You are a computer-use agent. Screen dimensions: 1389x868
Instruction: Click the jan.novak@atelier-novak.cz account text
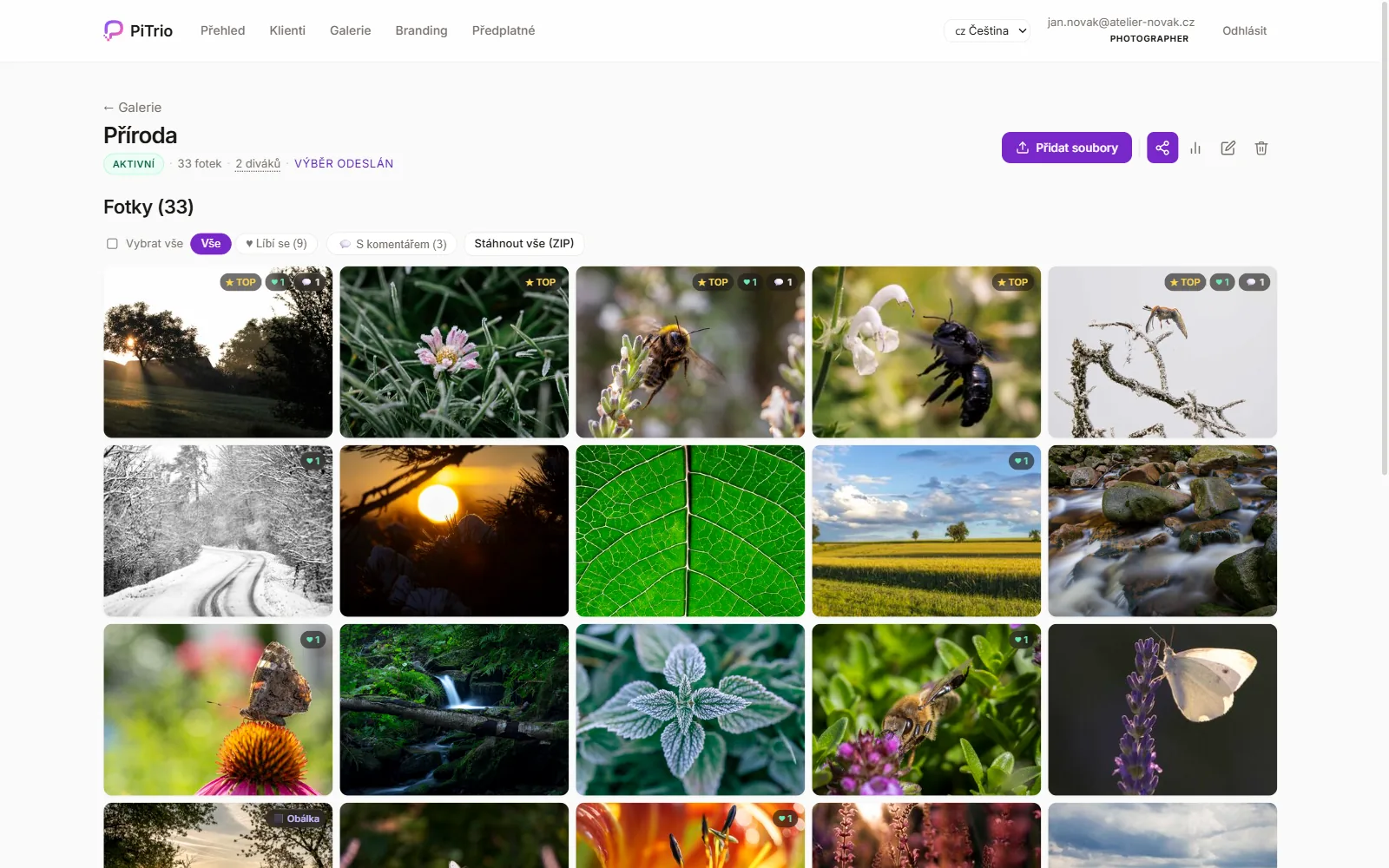point(1121,23)
